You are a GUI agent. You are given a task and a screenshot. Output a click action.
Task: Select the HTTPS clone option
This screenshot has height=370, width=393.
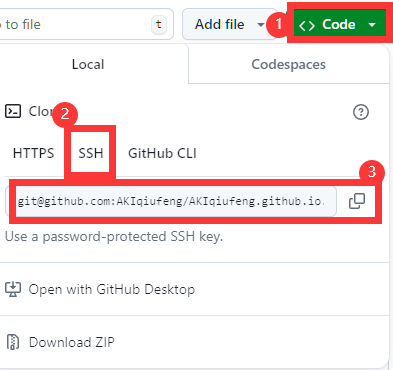(x=33, y=153)
